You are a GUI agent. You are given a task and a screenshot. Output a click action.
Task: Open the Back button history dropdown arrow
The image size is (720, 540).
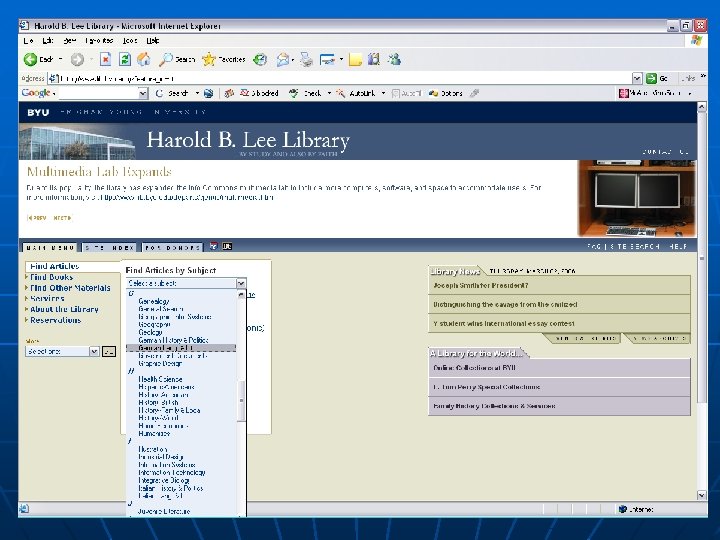coord(60,59)
